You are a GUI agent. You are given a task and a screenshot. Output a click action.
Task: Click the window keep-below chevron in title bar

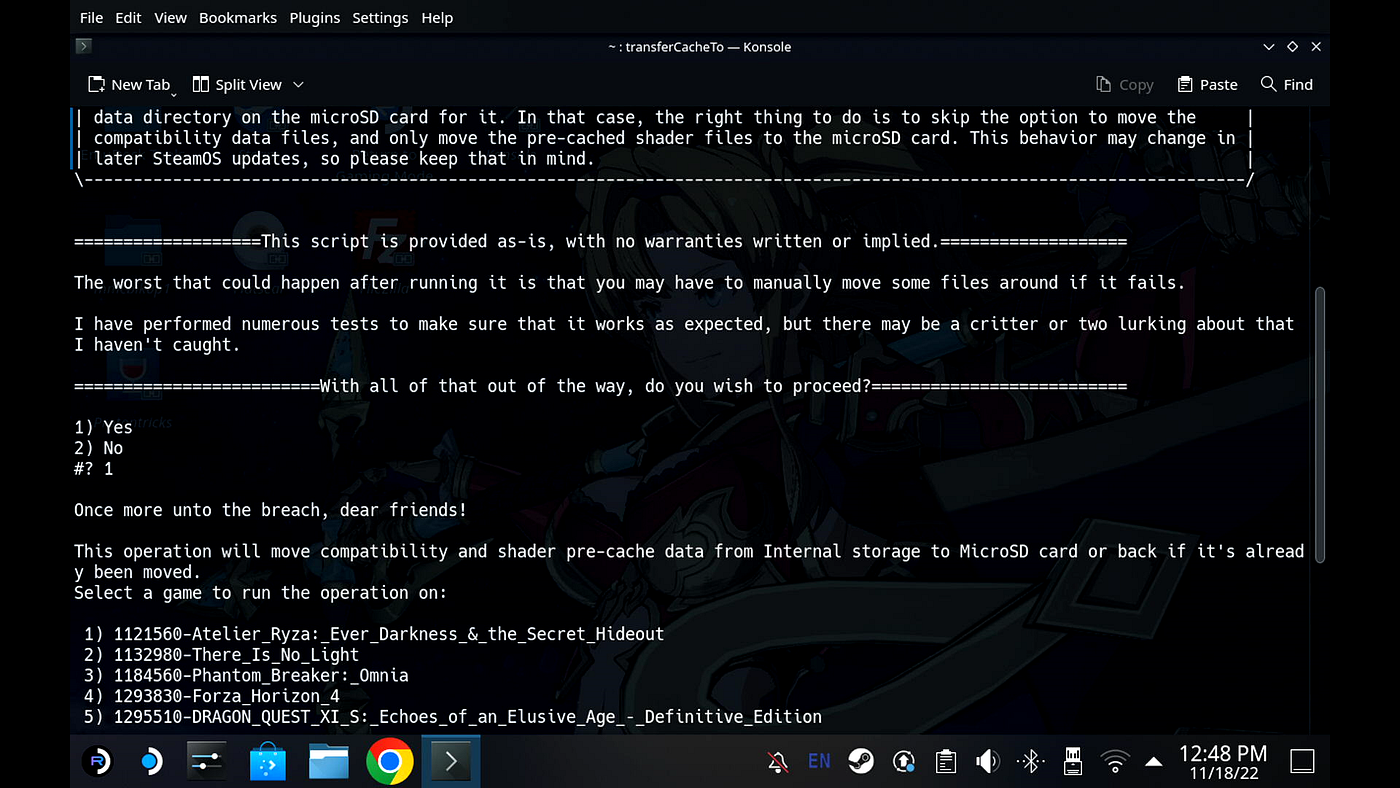[1269, 47]
